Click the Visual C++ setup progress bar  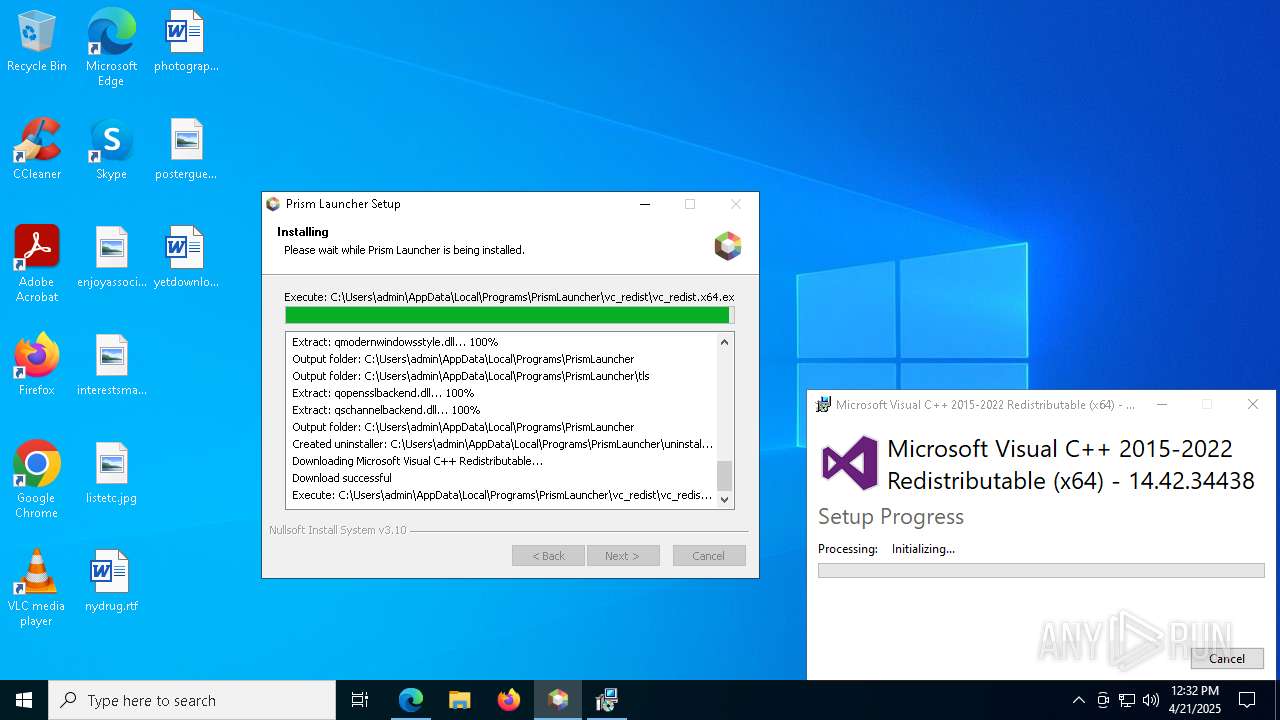point(1041,571)
